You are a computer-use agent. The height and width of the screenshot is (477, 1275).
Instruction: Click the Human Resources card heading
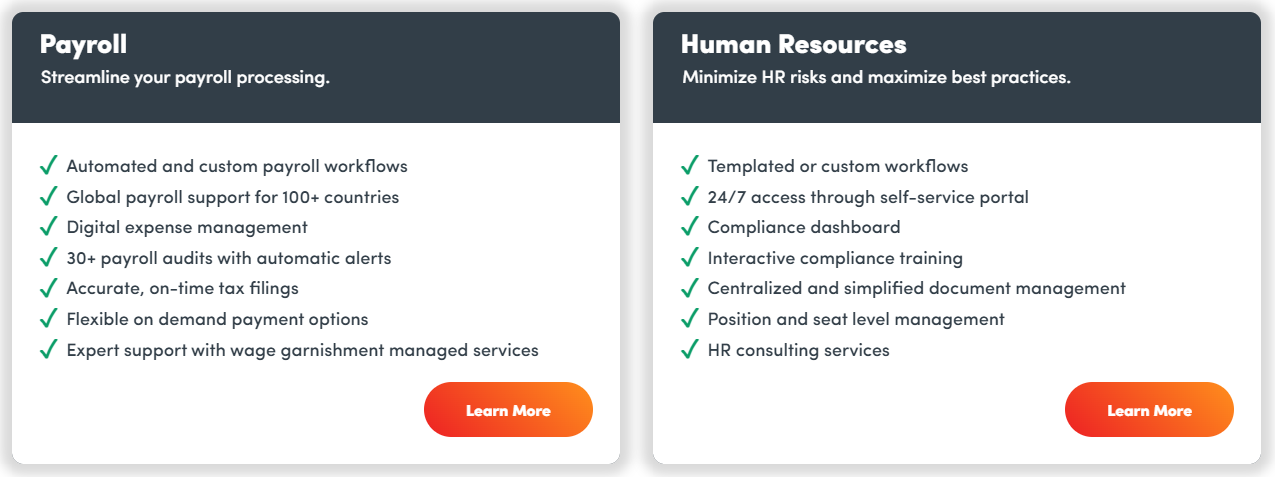(x=793, y=44)
